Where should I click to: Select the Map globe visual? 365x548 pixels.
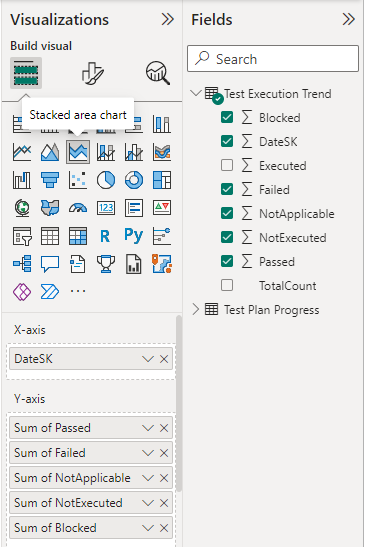tap(22, 208)
